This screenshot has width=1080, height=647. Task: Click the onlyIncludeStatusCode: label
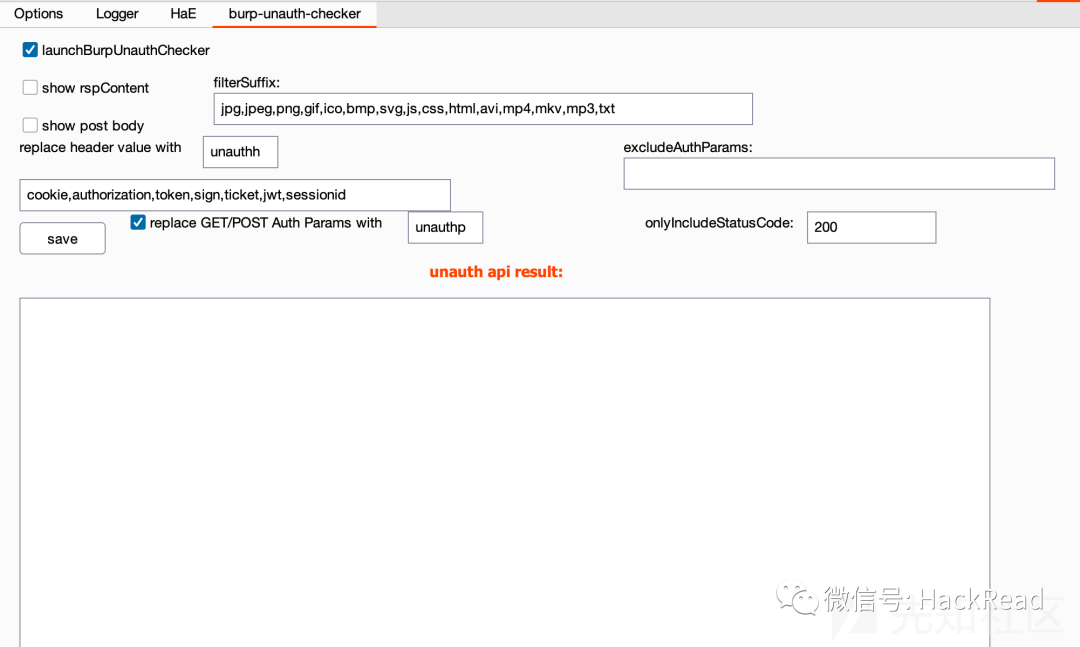coord(719,223)
